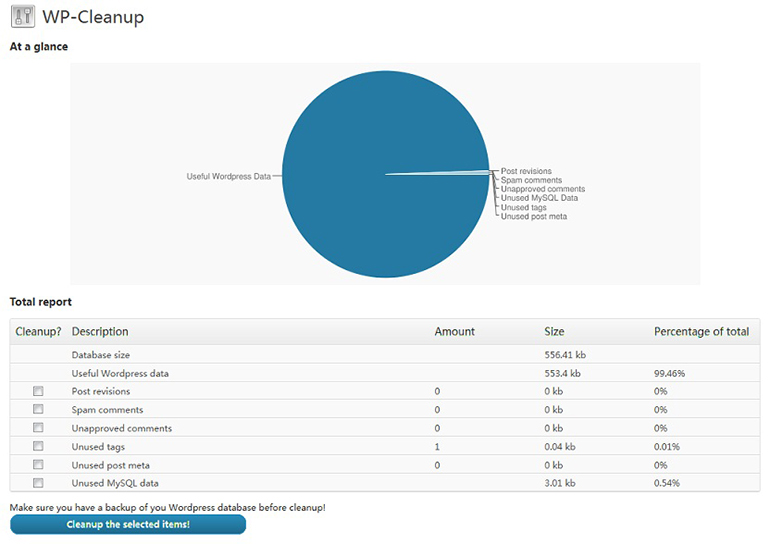Image resolution: width=770 pixels, height=544 pixels.
Task: Select the Unused MySQL Data chart label
Action: (x=539, y=198)
